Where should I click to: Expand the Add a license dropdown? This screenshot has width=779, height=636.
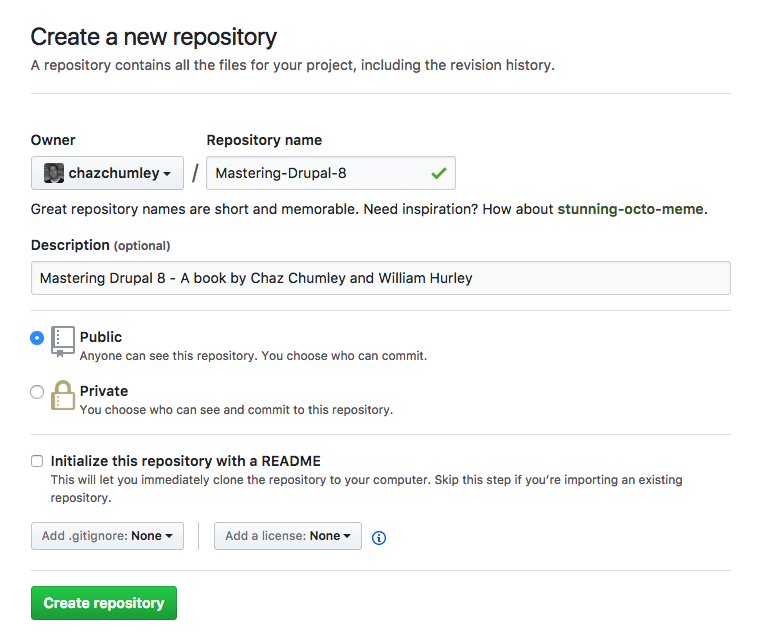coord(288,536)
